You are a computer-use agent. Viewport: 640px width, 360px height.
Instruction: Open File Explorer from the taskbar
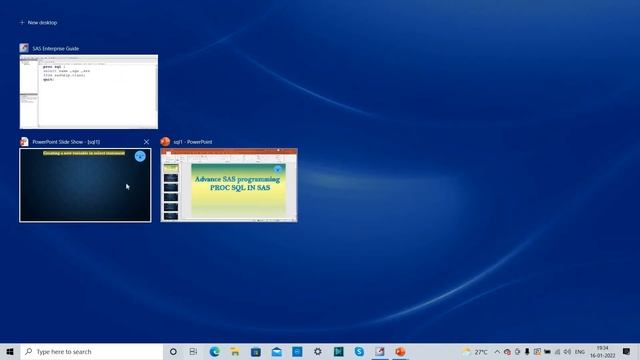[x=235, y=351]
